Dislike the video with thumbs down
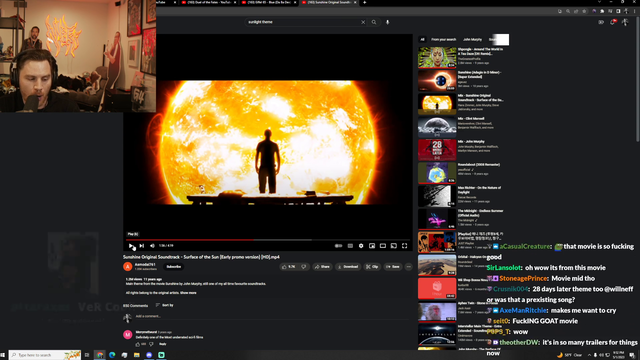This screenshot has height=360, width=640. (304, 267)
